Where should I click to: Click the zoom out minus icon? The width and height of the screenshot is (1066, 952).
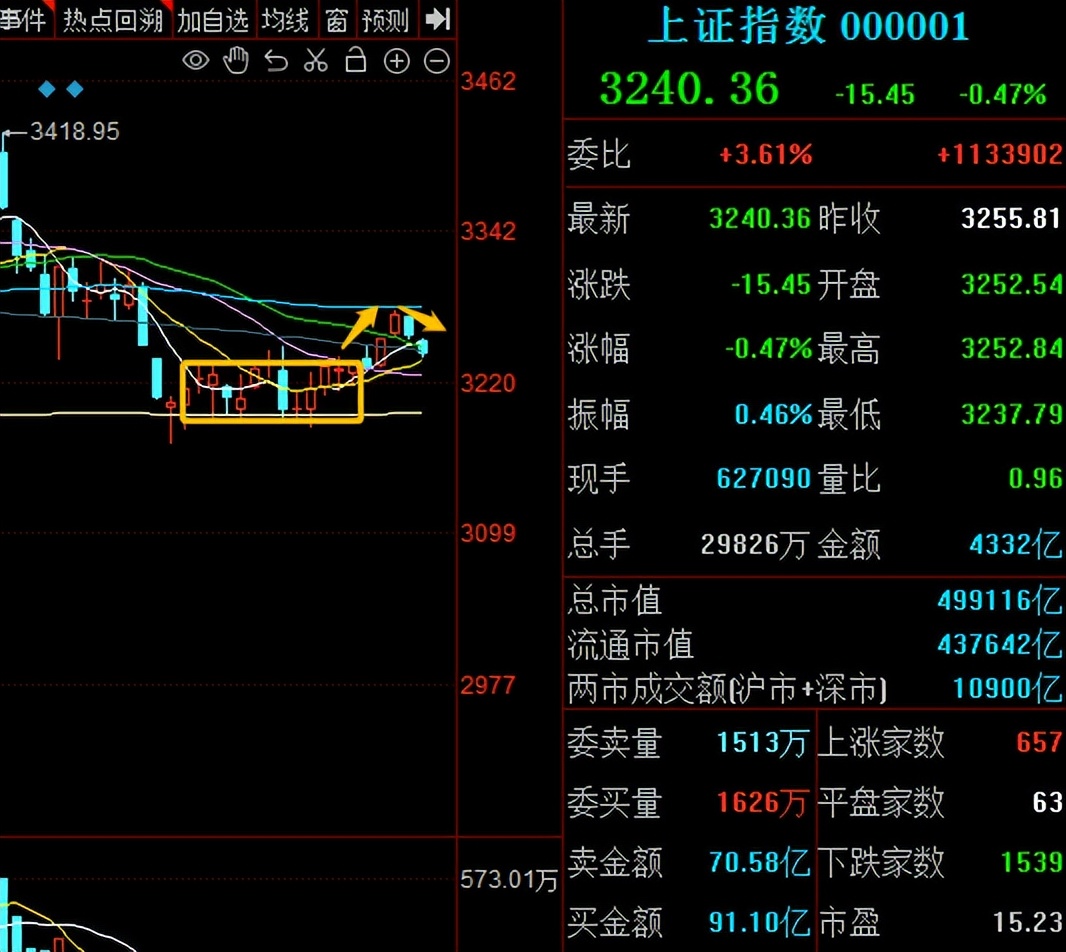pos(436,61)
